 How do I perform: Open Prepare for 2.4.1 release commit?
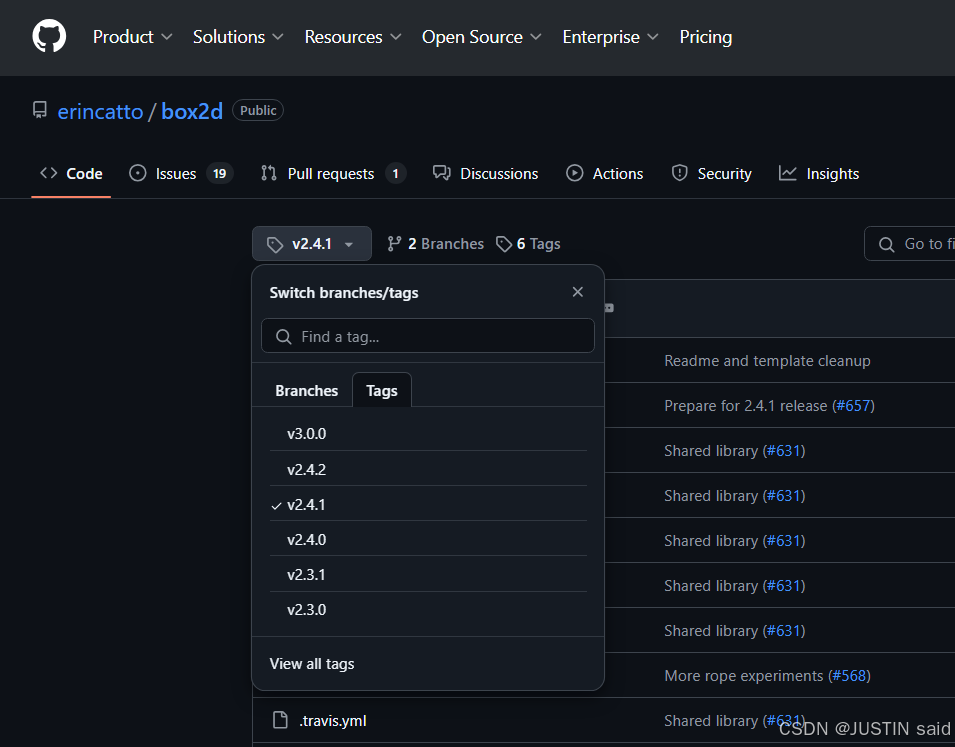tap(745, 406)
